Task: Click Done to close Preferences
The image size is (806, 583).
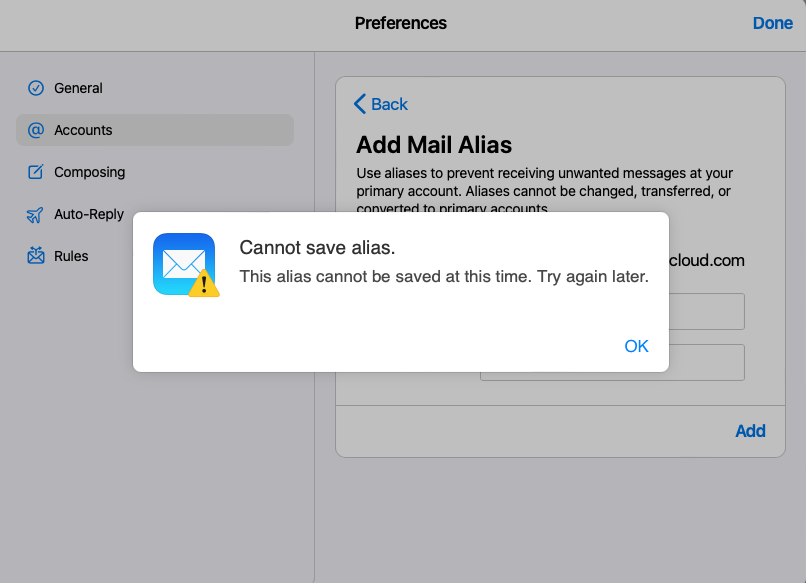Action: coord(773,23)
